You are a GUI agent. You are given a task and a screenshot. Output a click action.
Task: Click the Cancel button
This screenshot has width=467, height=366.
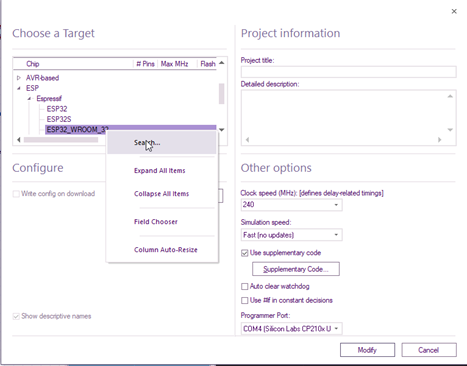(x=429, y=350)
